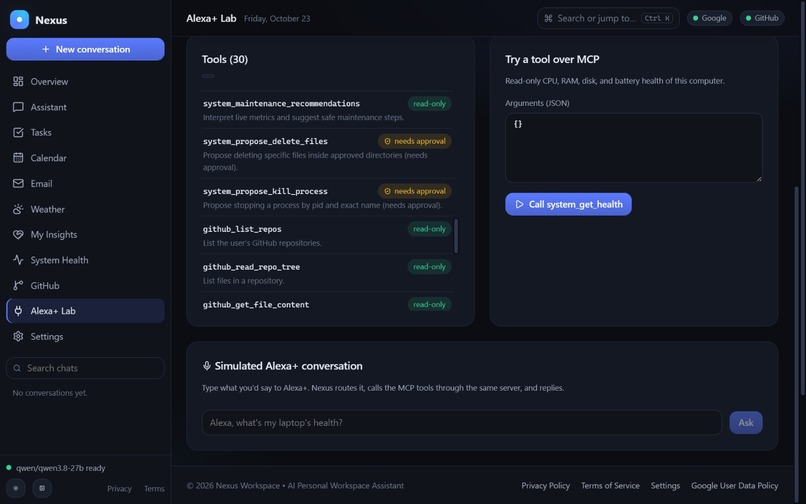Select the github_list_repos tool
Viewport: 806px width, 504px height.
[327, 235]
